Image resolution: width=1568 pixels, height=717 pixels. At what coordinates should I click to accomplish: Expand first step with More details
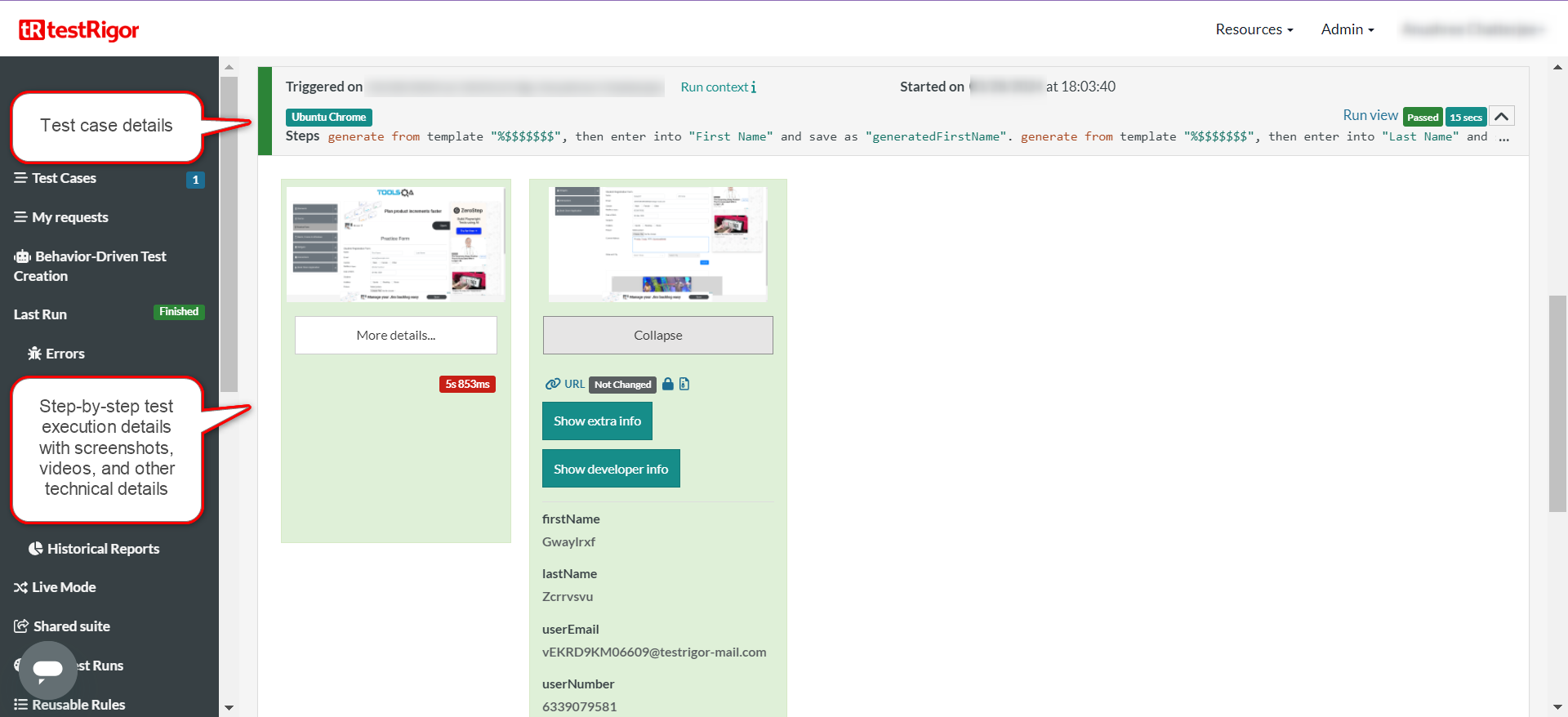click(395, 336)
